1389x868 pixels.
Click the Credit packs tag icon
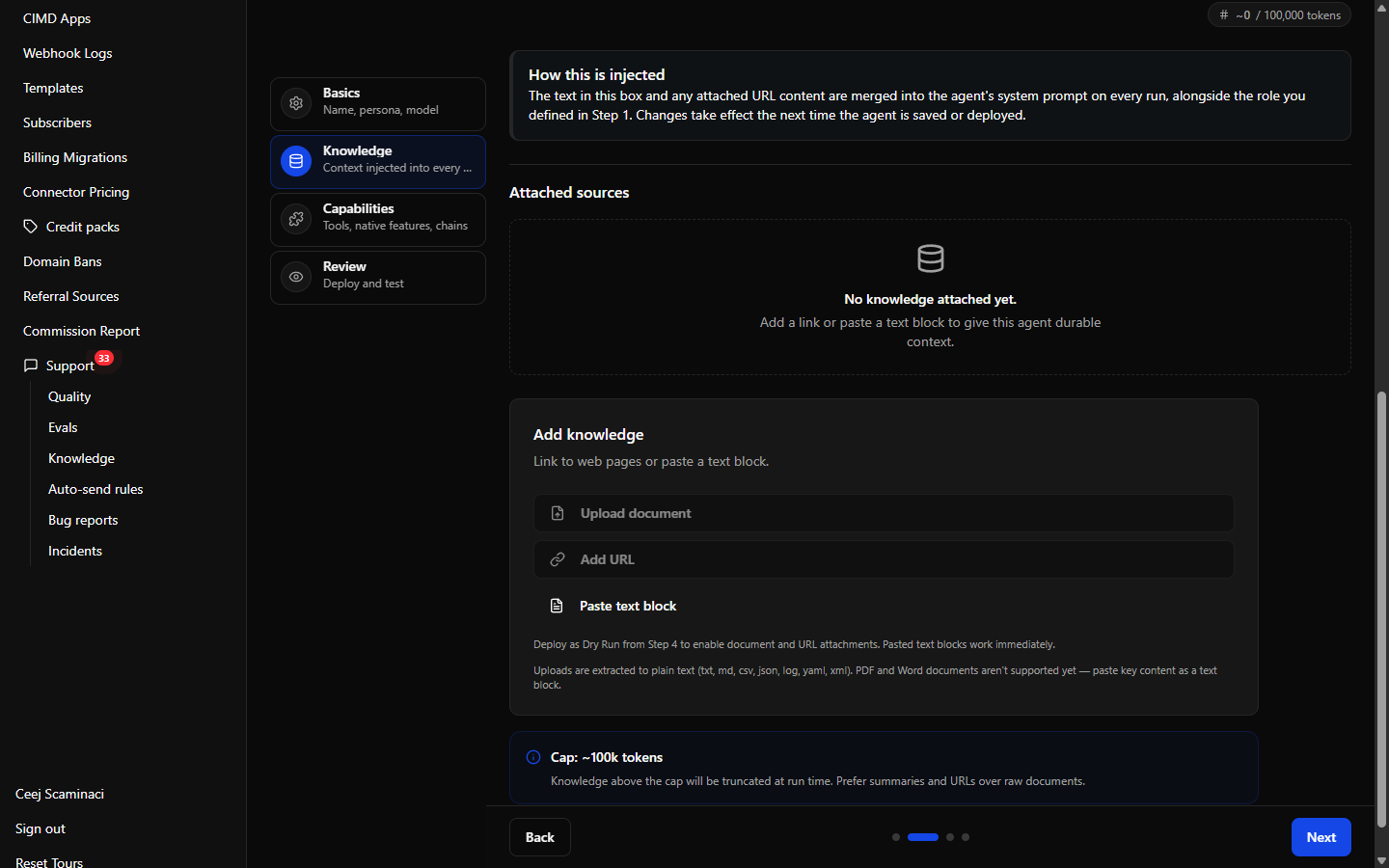(31, 227)
